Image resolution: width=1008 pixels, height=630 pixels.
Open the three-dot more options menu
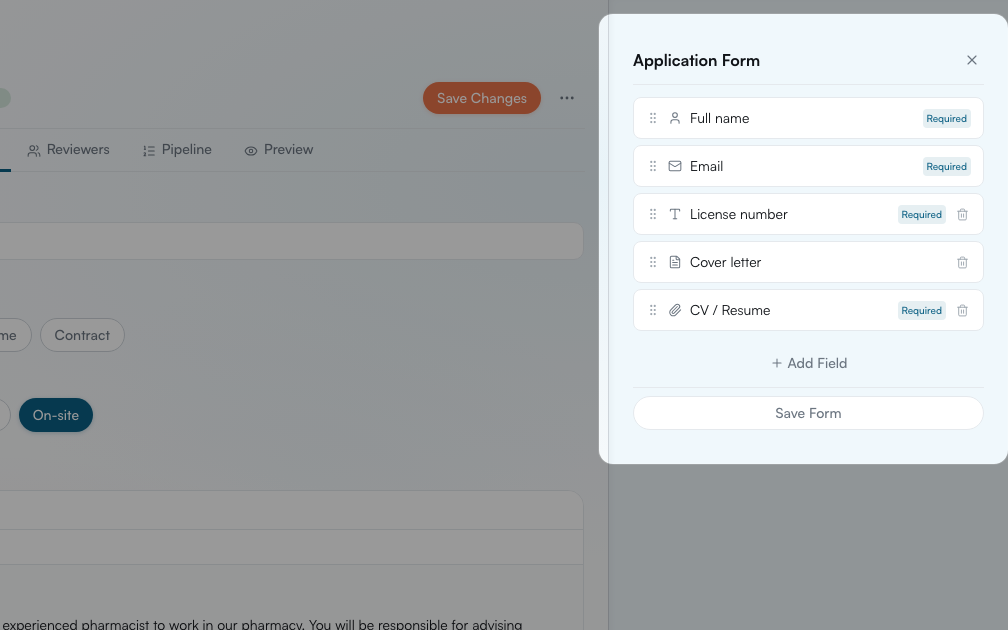(566, 98)
